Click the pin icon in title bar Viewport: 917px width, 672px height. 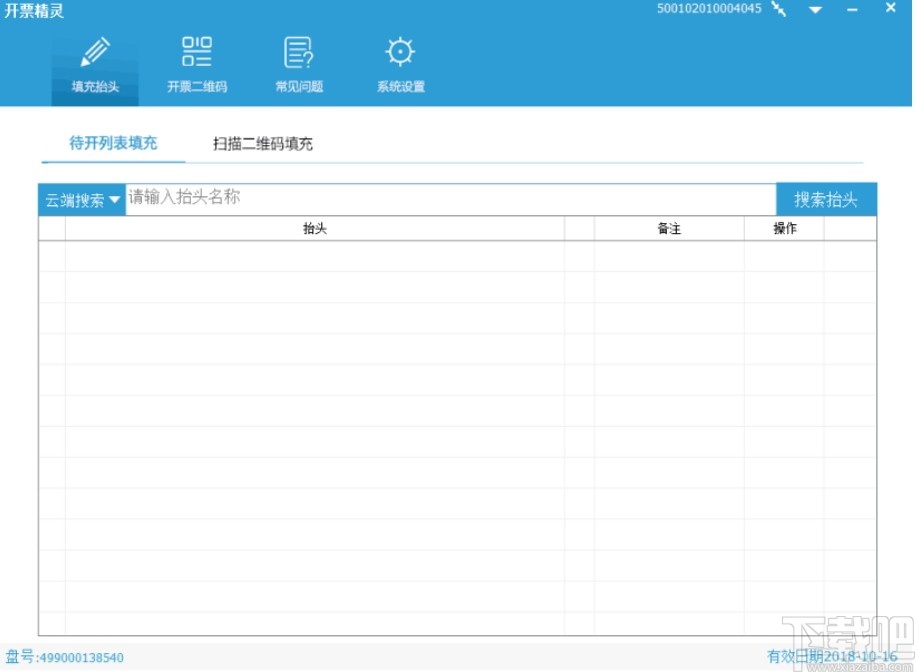pyautogui.click(x=779, y=9)
